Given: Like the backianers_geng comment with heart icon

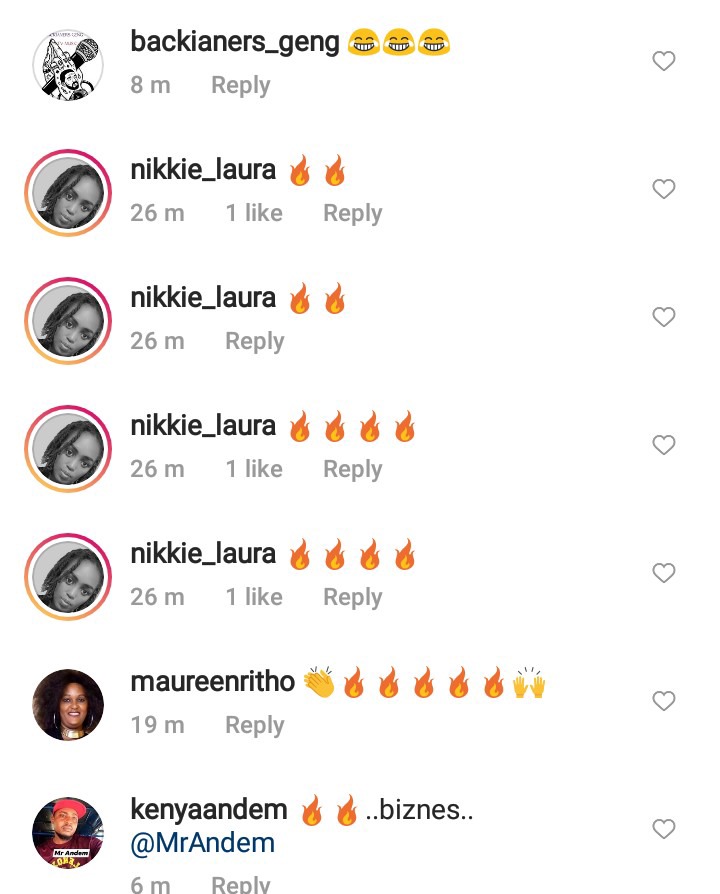Looking at the screenshot, I should (664, 61).
